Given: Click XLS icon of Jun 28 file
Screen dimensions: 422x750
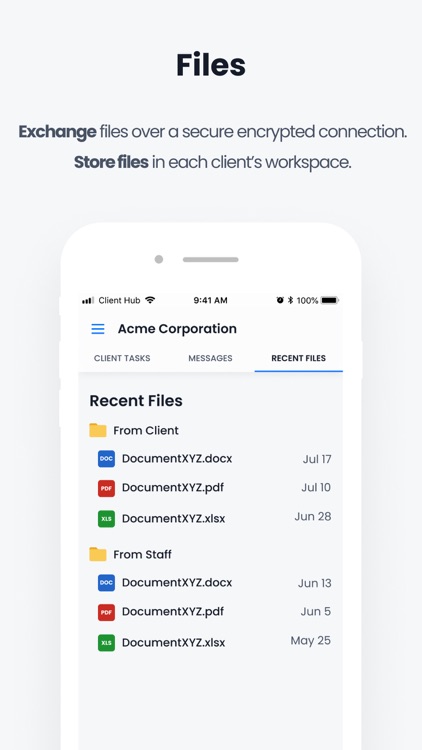Looking at the screenshot, I should coord(106,518).
